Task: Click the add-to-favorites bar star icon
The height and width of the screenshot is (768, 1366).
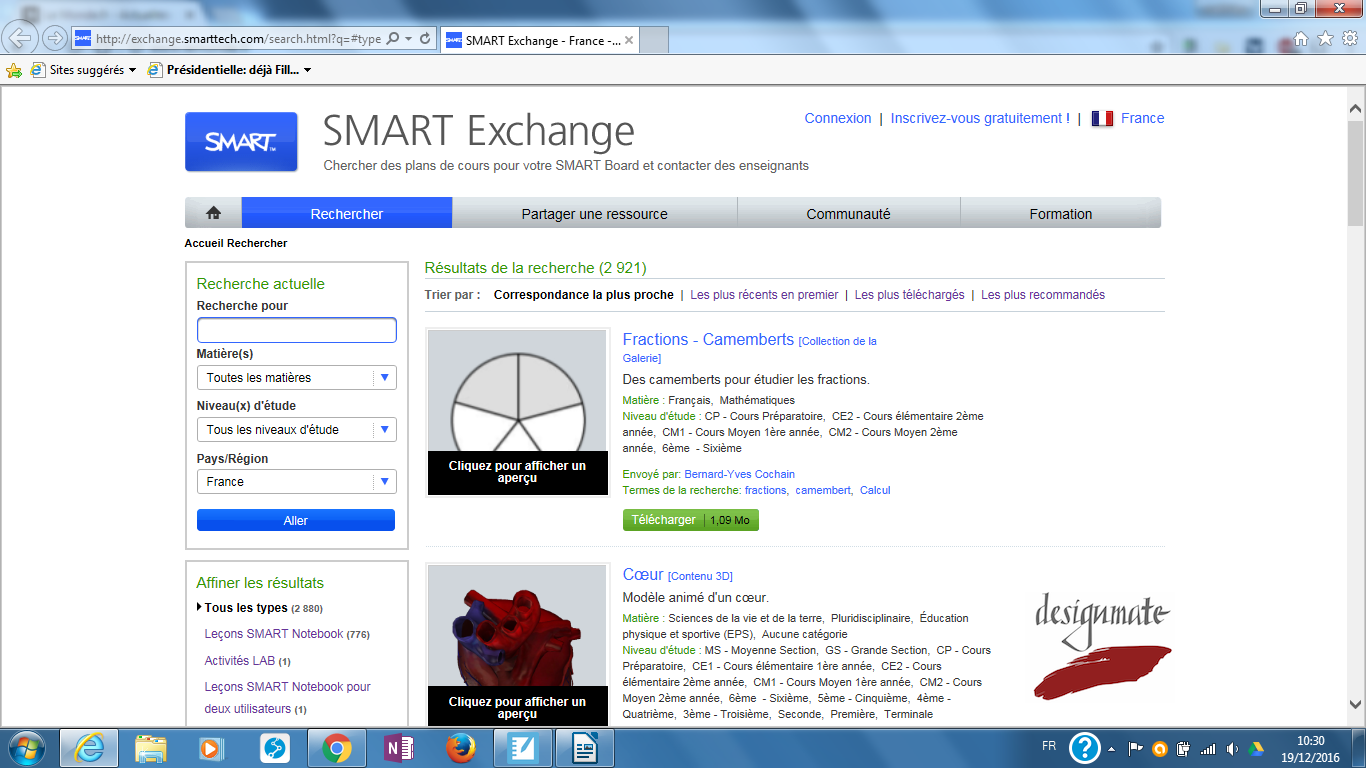Action: pyautogui.click(x=13, y=70)
